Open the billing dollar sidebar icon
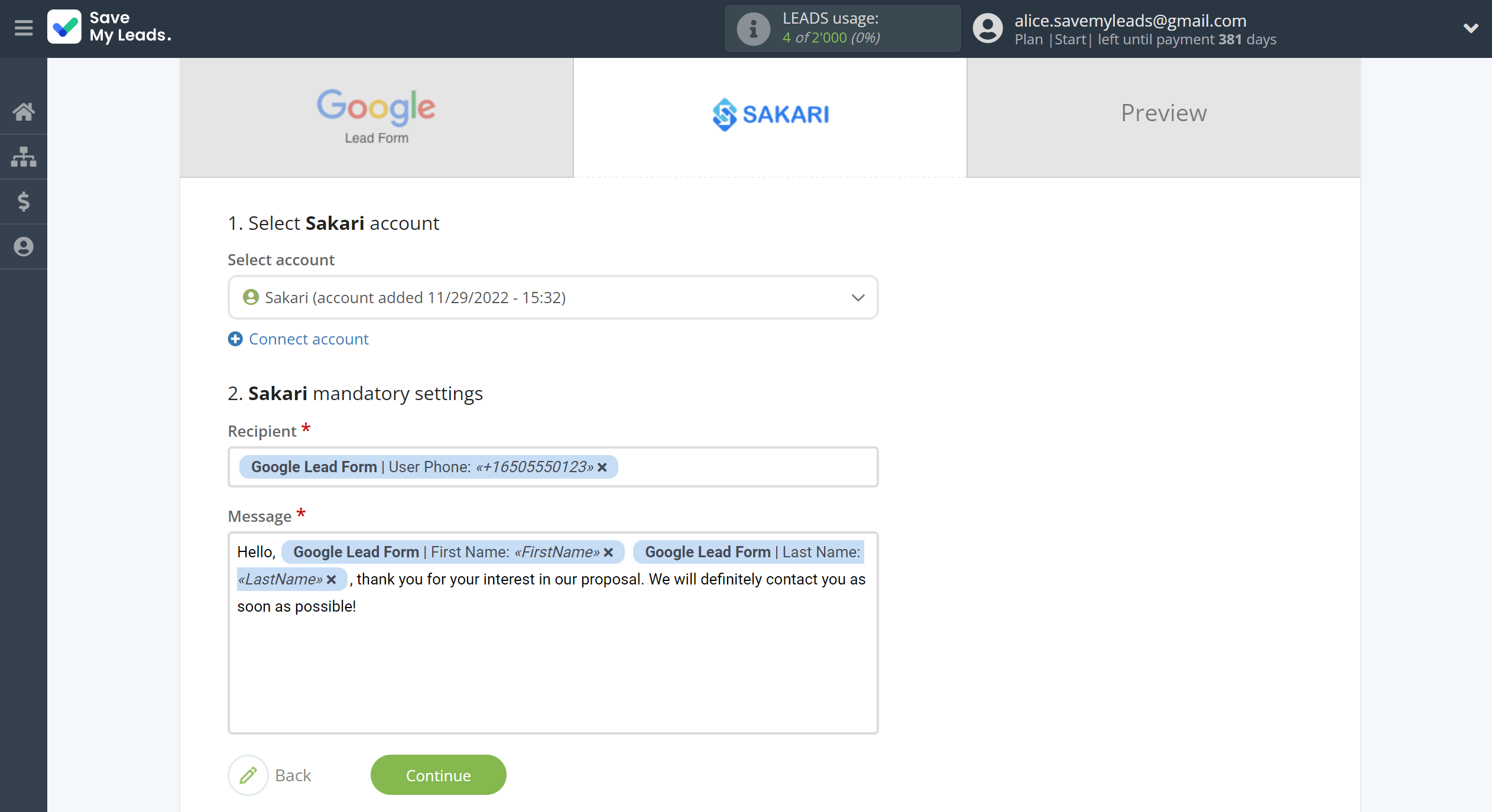1492x812 pixels. tap(24, 202)
